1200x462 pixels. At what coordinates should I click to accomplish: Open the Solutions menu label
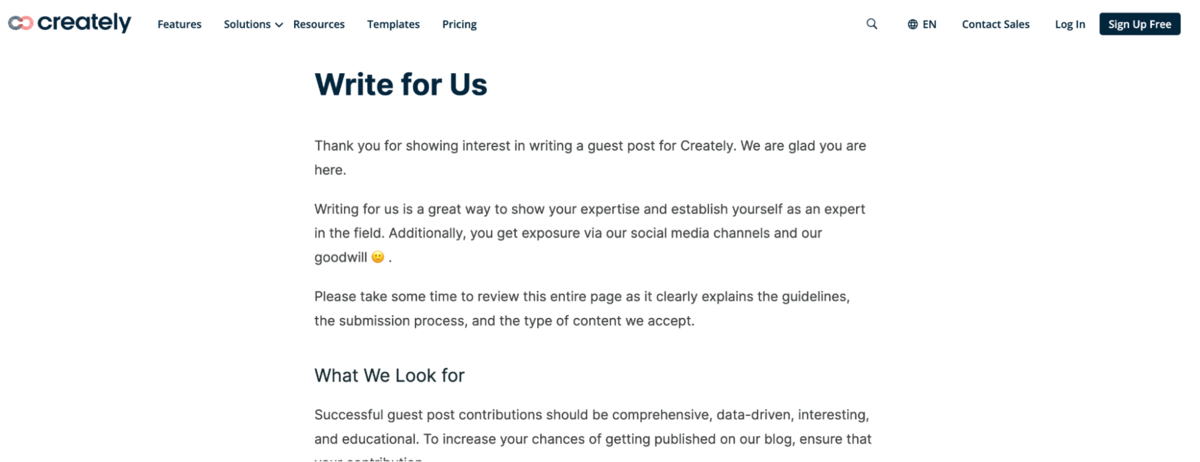click(247, 24)
